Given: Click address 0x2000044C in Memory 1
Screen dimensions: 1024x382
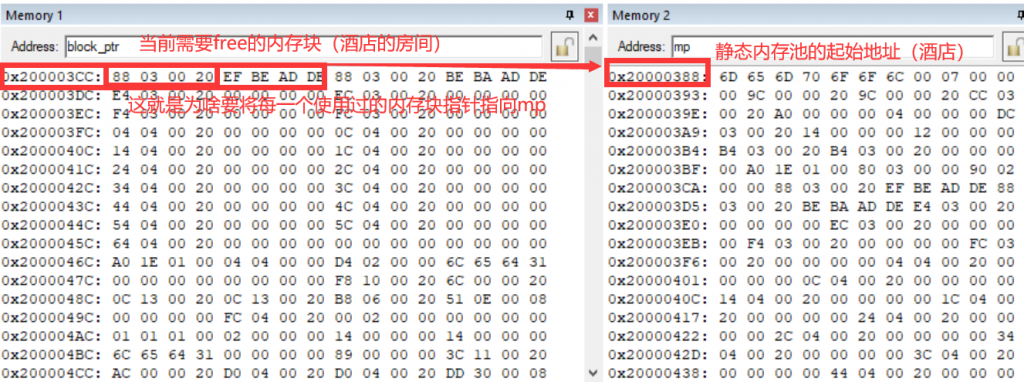Looking at the screenshot, I should coord(52,225).
